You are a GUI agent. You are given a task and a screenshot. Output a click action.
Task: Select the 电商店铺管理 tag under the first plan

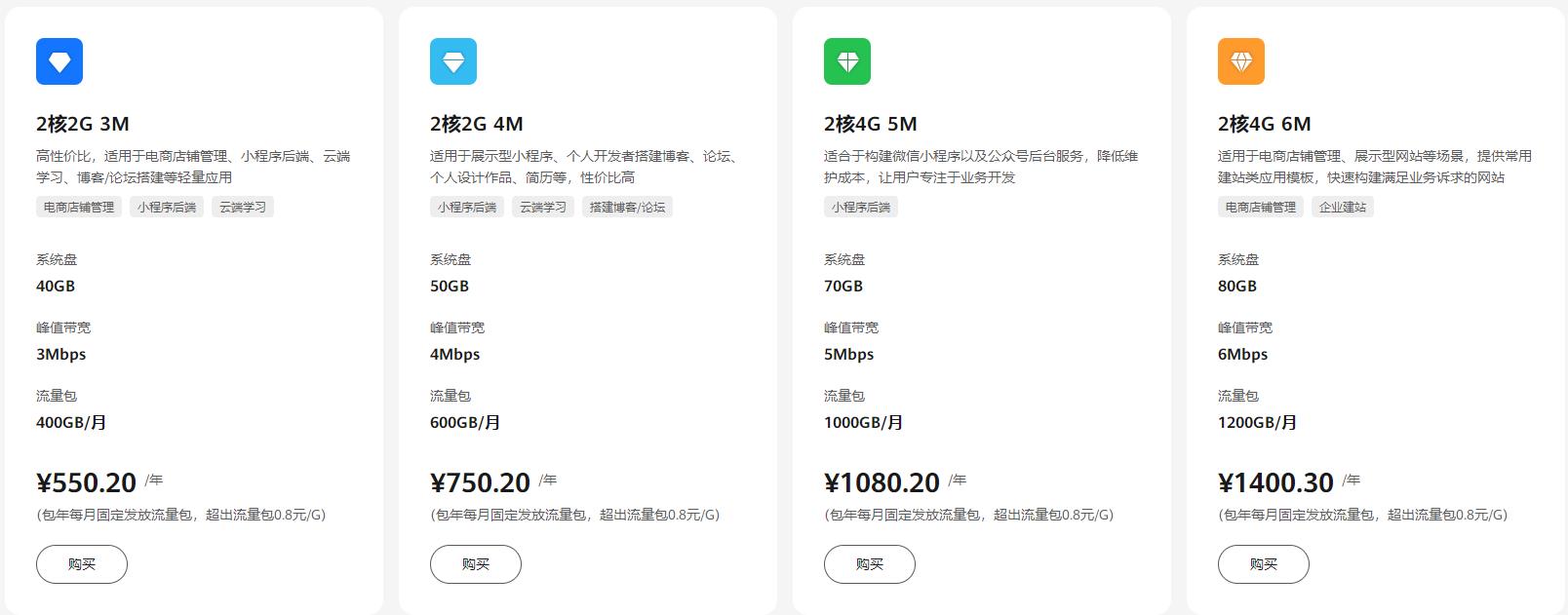coord(77,207)
